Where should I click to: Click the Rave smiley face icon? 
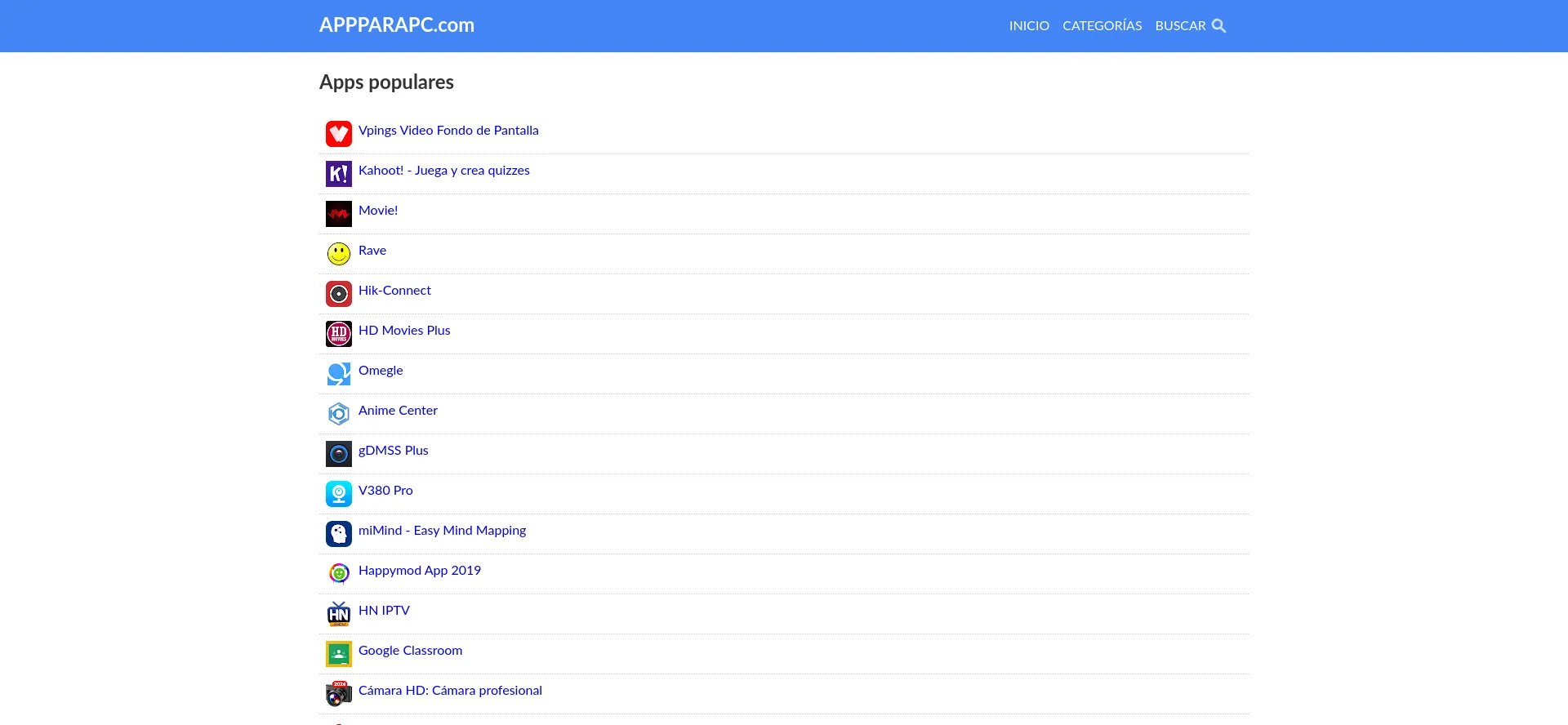point(339,254)
